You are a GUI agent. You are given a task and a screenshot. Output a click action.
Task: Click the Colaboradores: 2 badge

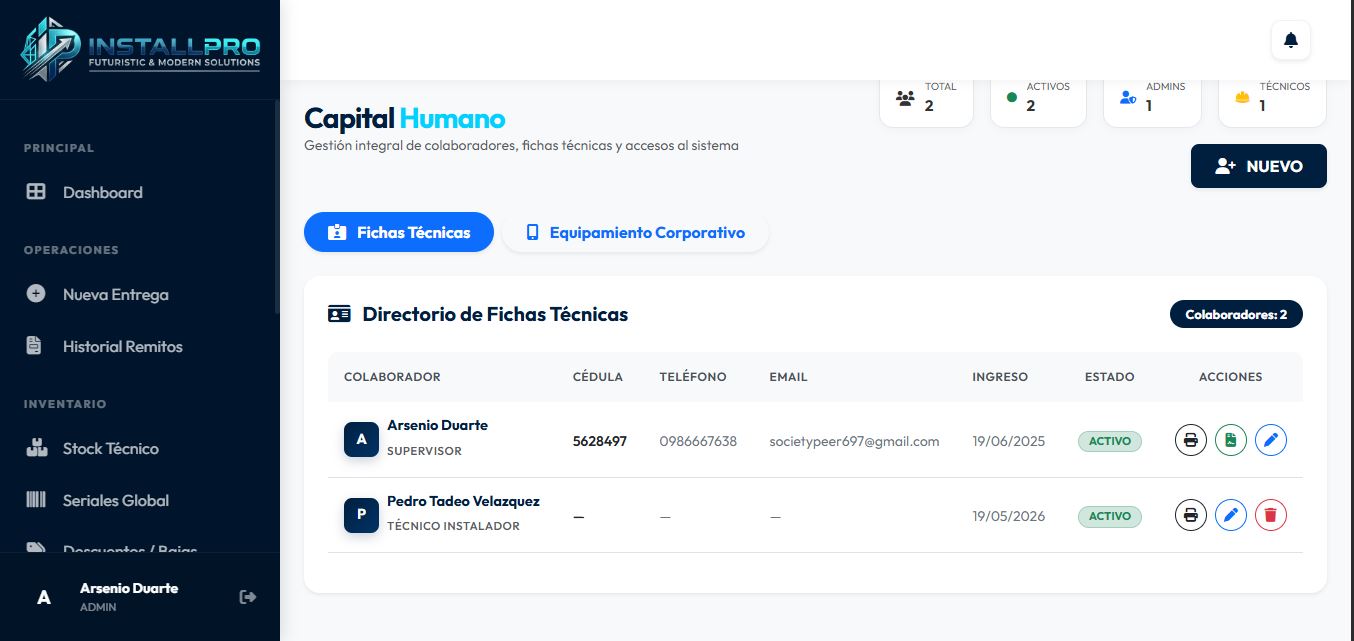tap(1236, 314)
